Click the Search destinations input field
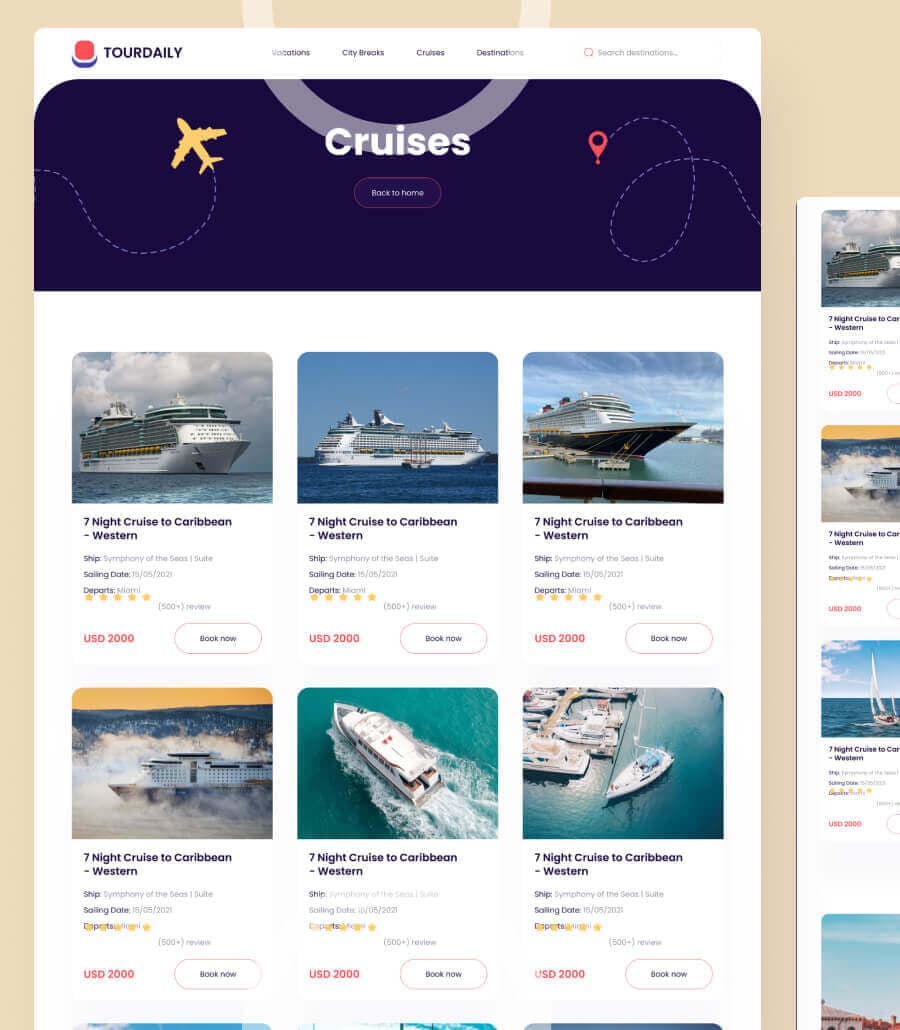Viewport: 900px width, 1030px height. pos(649,53)
